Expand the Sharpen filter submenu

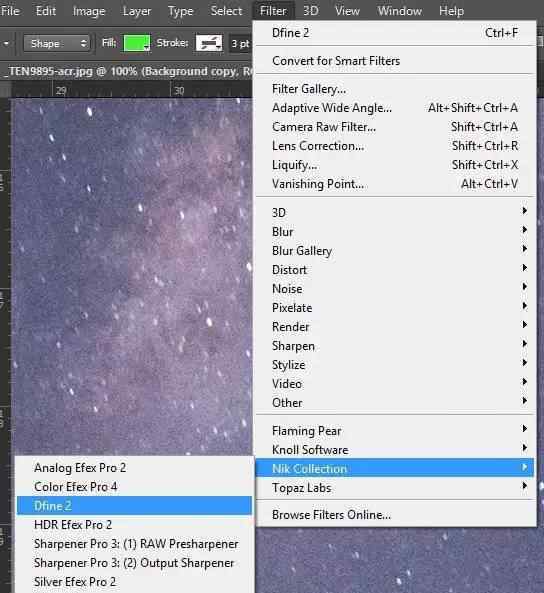[x=396, y=346]
